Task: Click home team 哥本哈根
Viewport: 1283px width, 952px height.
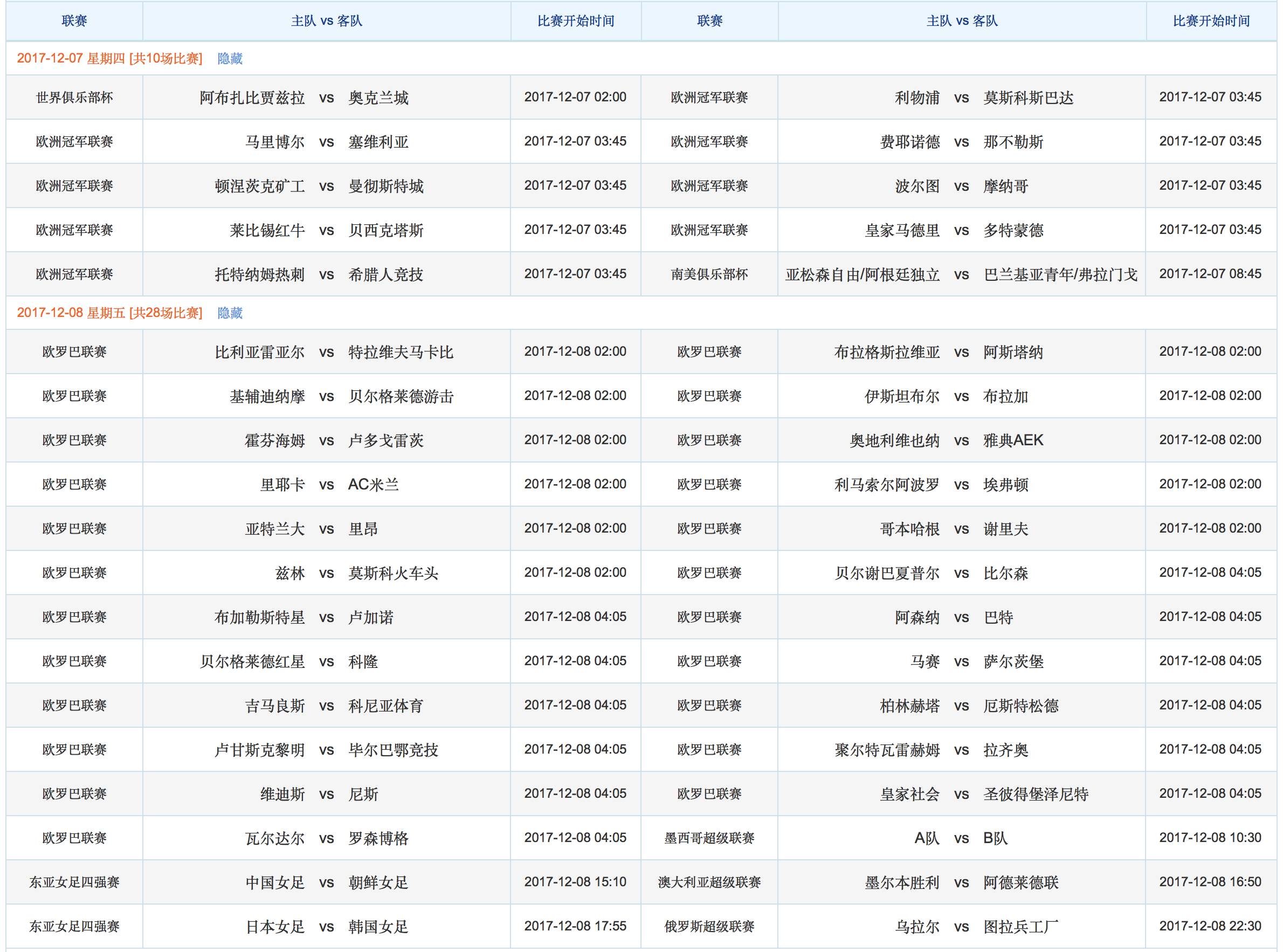Action: click(x=909, y=529)
